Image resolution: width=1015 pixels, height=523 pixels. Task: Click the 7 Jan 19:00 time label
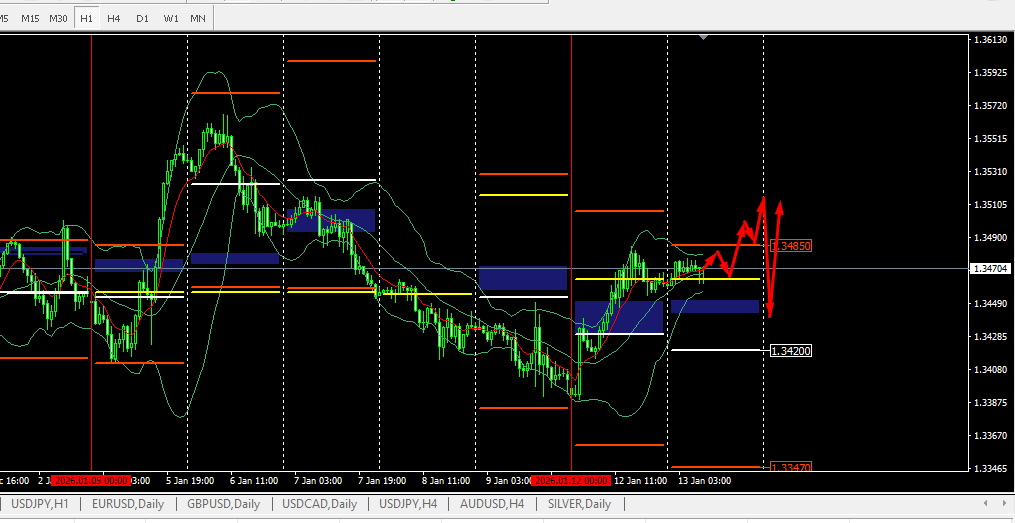click(382, 481)
